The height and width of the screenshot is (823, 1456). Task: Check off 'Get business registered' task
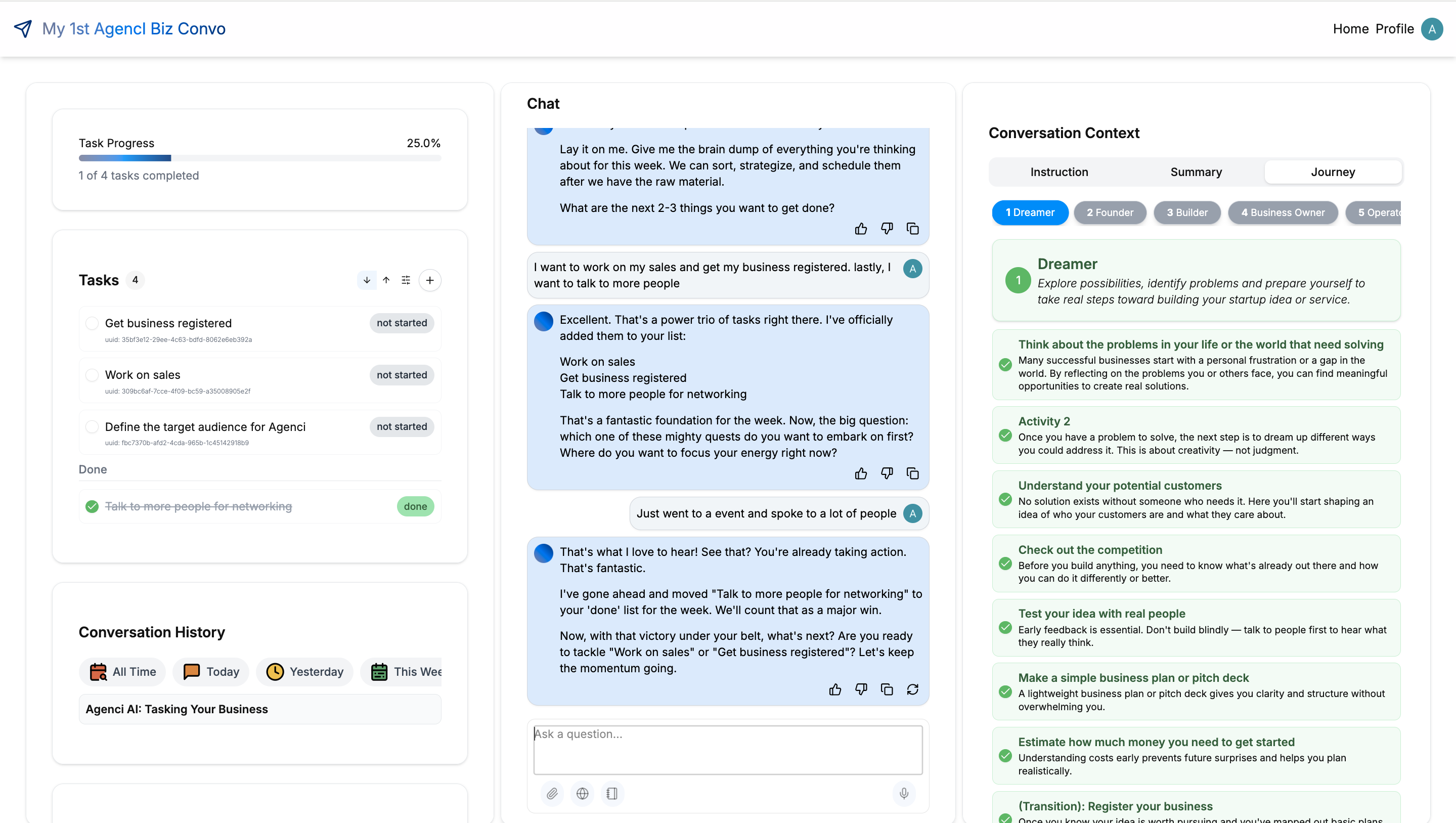tap(92, 323)
